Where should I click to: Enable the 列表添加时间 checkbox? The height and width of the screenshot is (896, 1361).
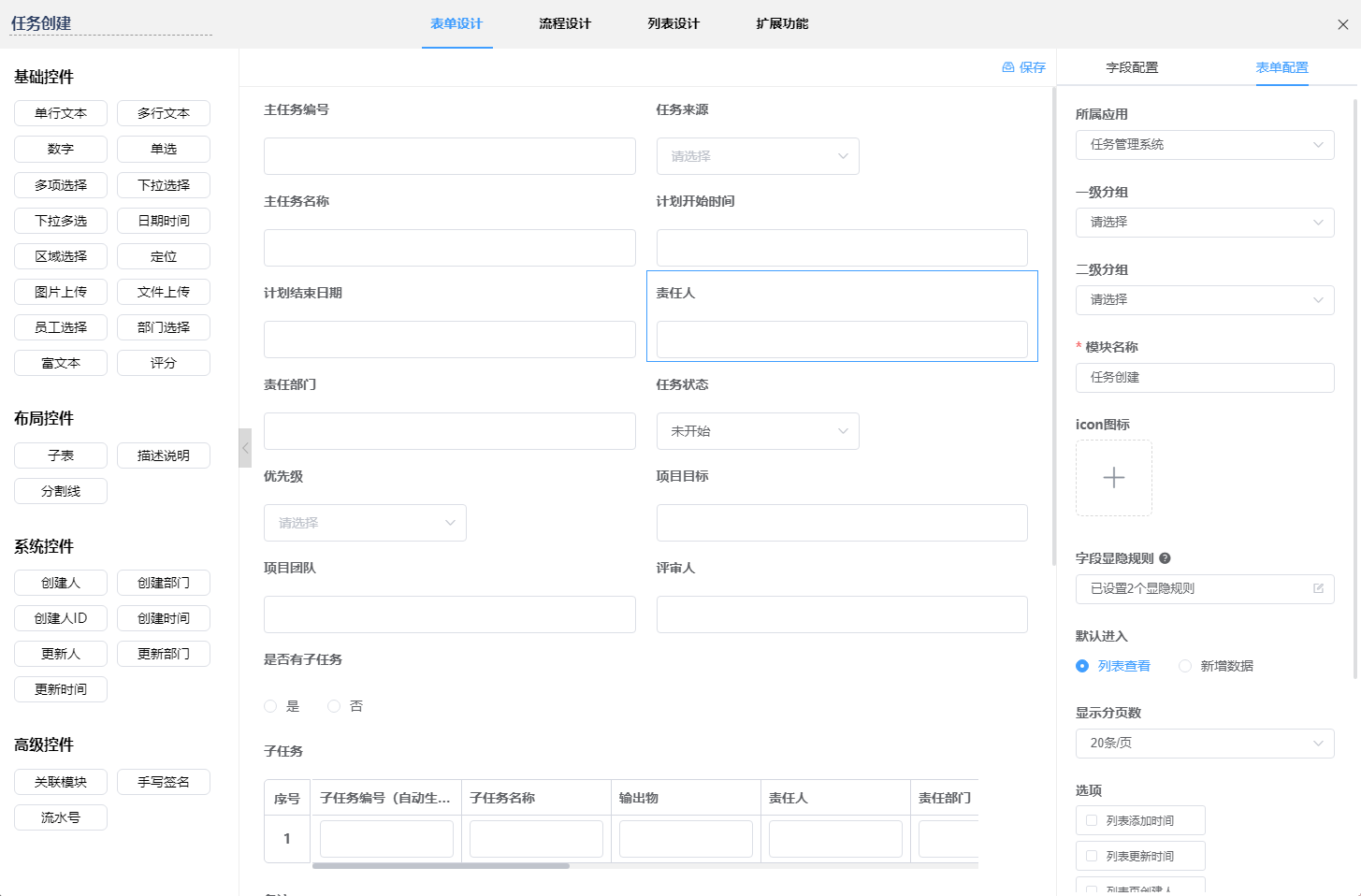point(1092,820)
